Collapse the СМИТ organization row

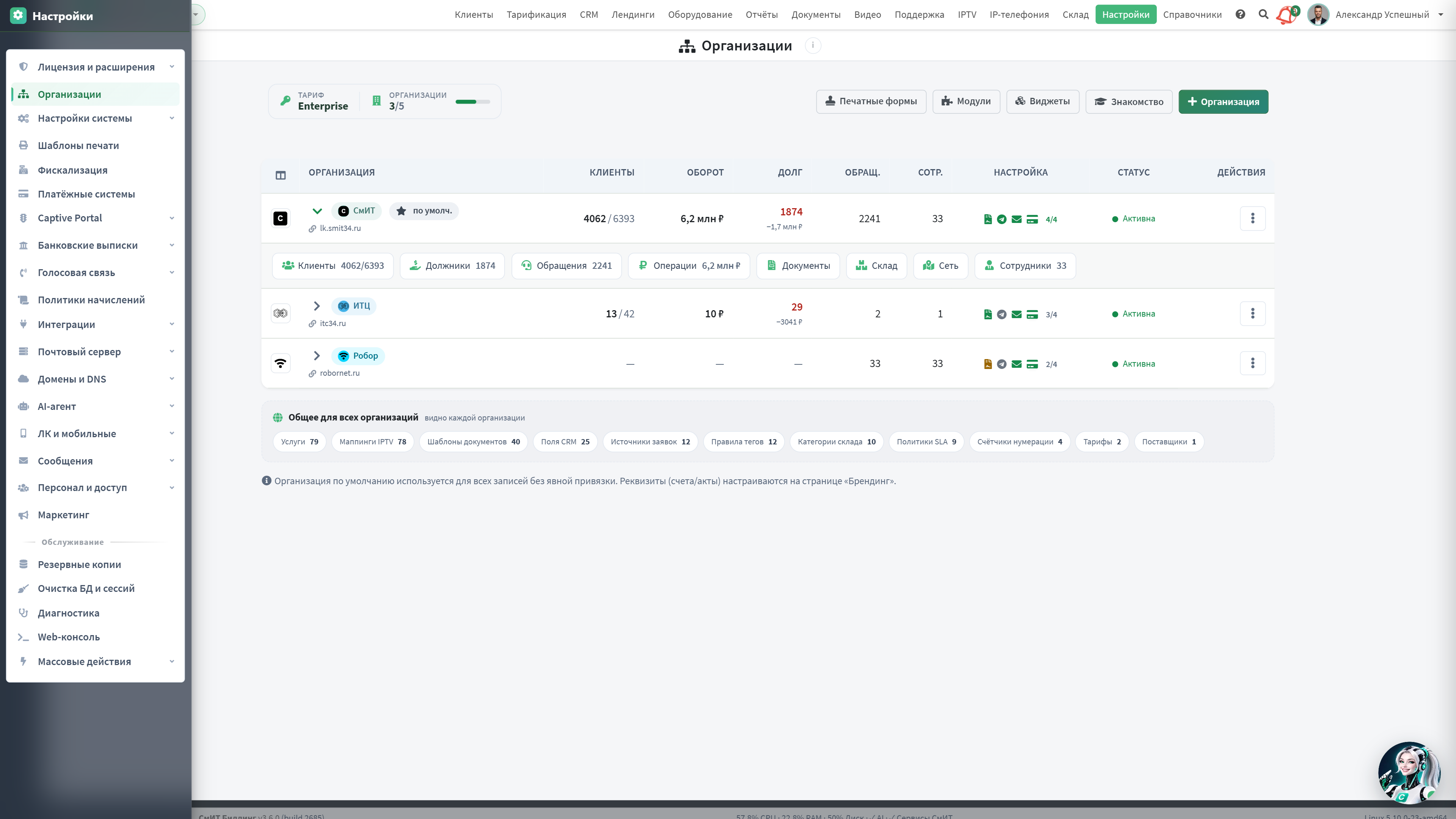tap(317, 211)
